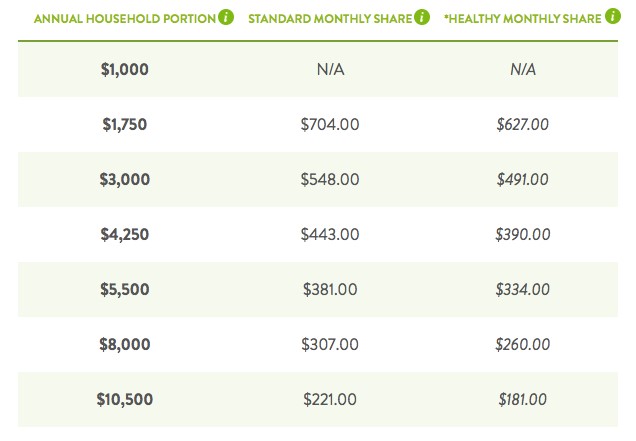
Task: Select the $548.00 standard share value
Action: click(x=330, y=179)
